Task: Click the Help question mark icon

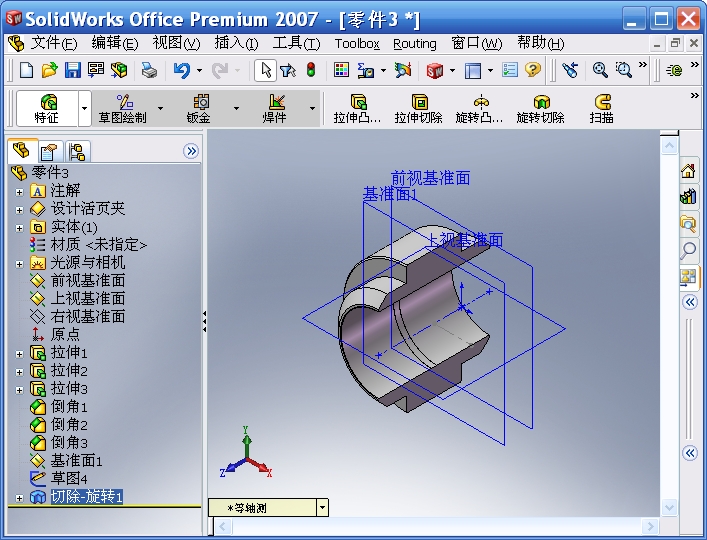Action: coord(533,70)
